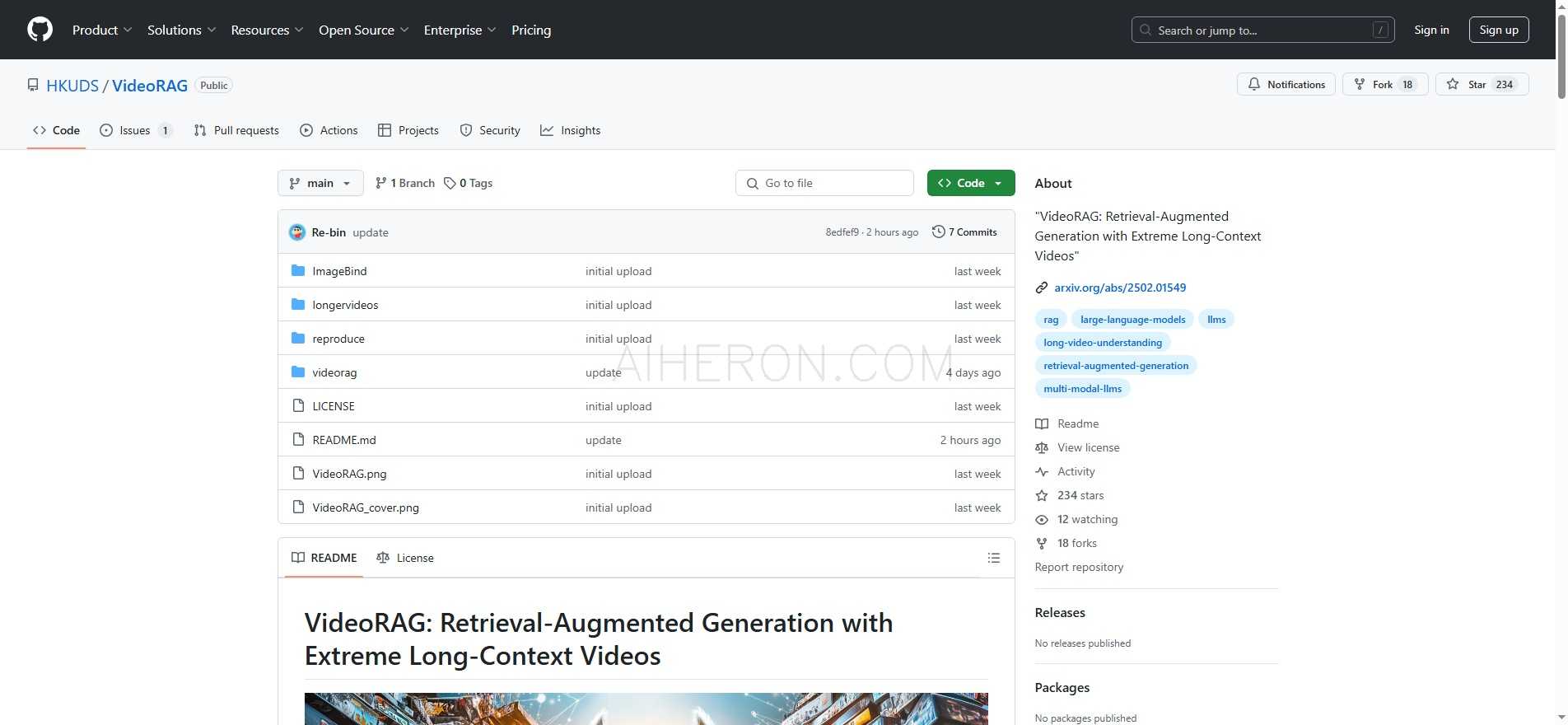Click the scale icon beside View license

1042,447
